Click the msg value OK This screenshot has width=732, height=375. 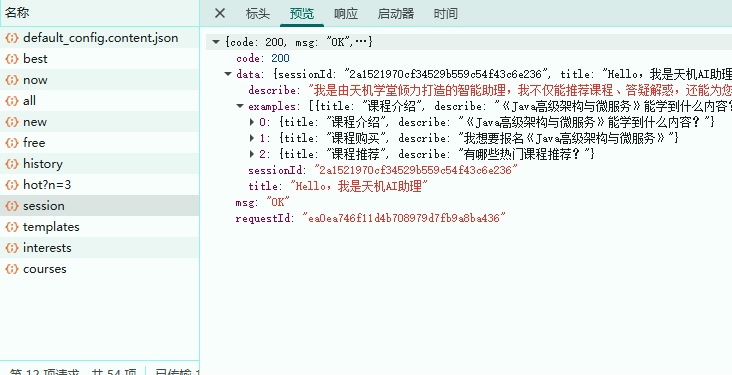[278, 202]
